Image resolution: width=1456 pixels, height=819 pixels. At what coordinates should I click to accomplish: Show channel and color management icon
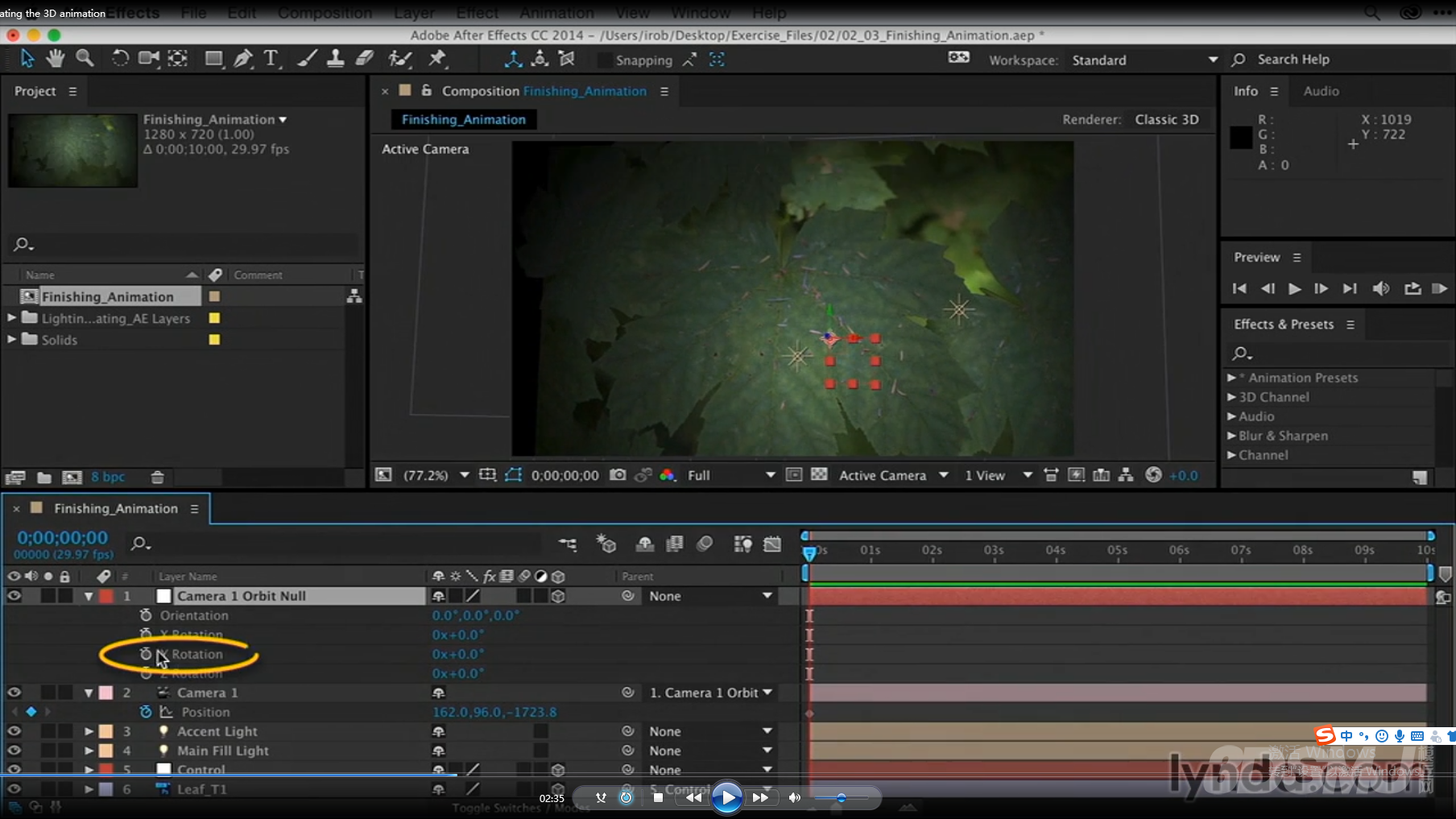668,475
